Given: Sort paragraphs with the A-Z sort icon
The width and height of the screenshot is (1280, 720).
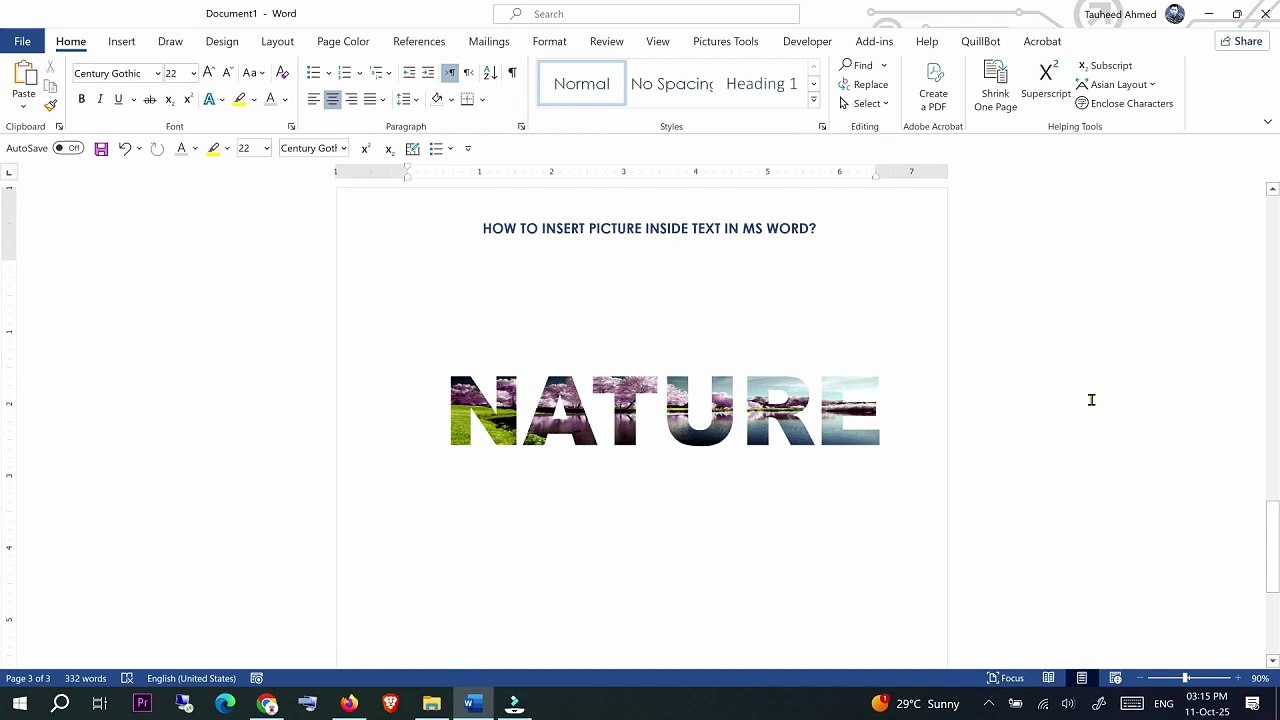Looking at the screenshot, I should [x=490, y=73].
